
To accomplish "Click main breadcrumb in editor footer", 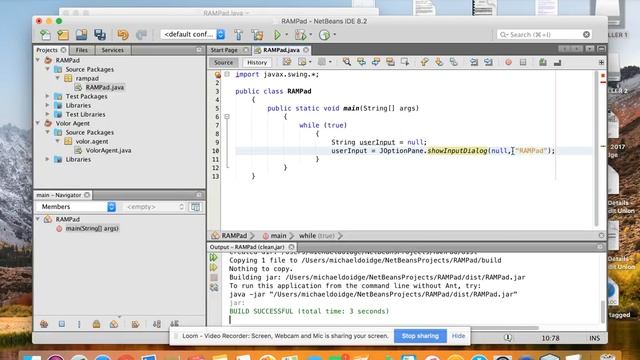I will coord(278,236).
